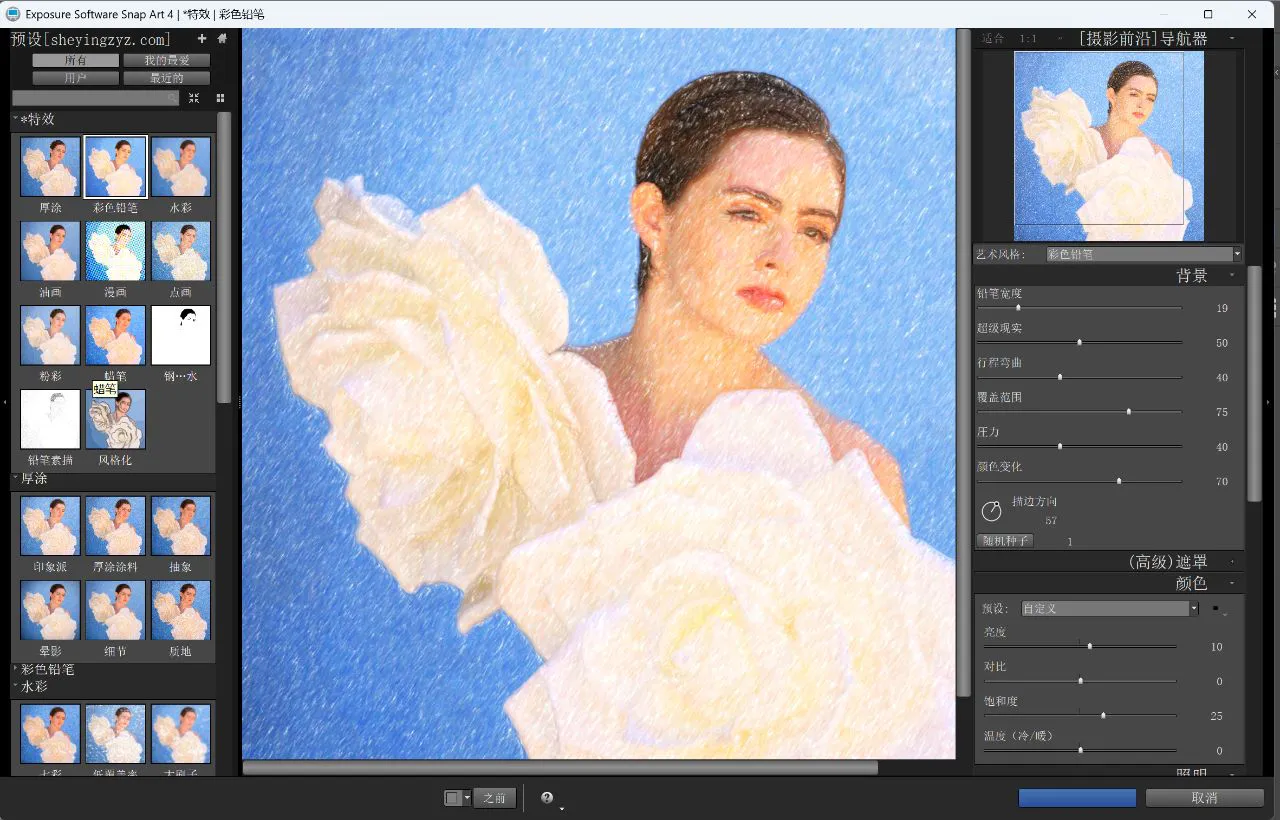Click the home icon beside the preset title
This screenshot has width=1280, height=820.
coord(222,39)
